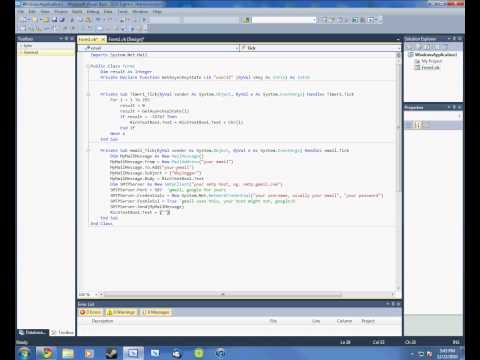Open the Edit menu
Screen dimensions: 480x360
tap(32, 12)
